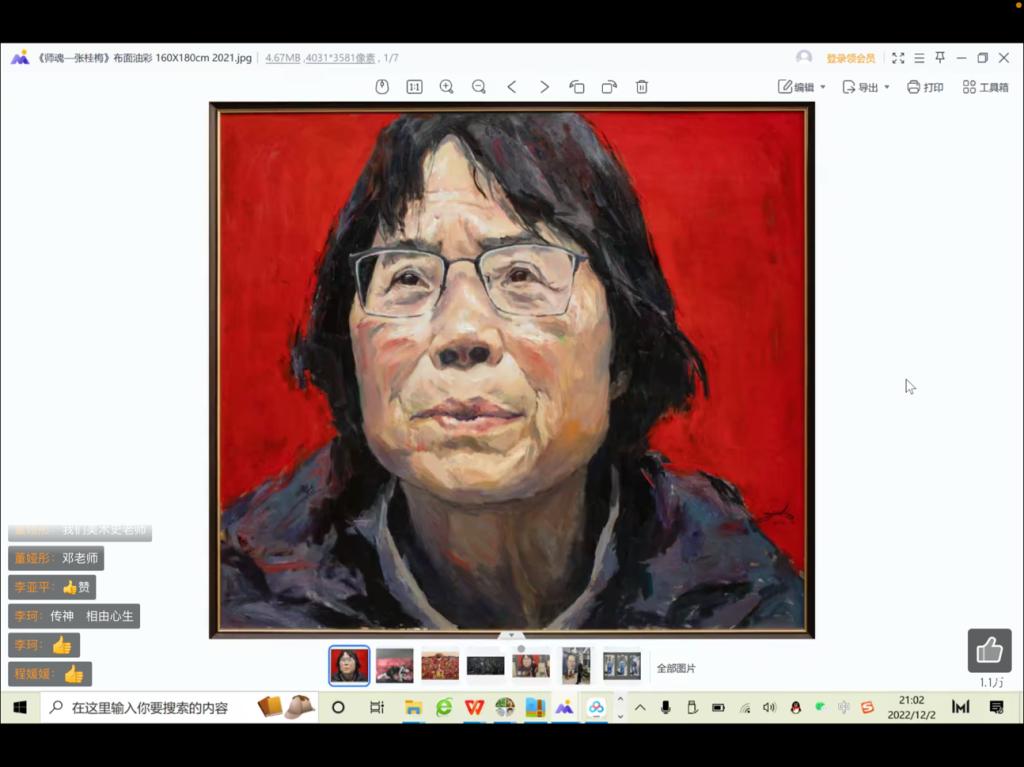Open File Explorer from the taskbar
The width and height of the screenshot is (1024, 767).
[x=413, y=707]
